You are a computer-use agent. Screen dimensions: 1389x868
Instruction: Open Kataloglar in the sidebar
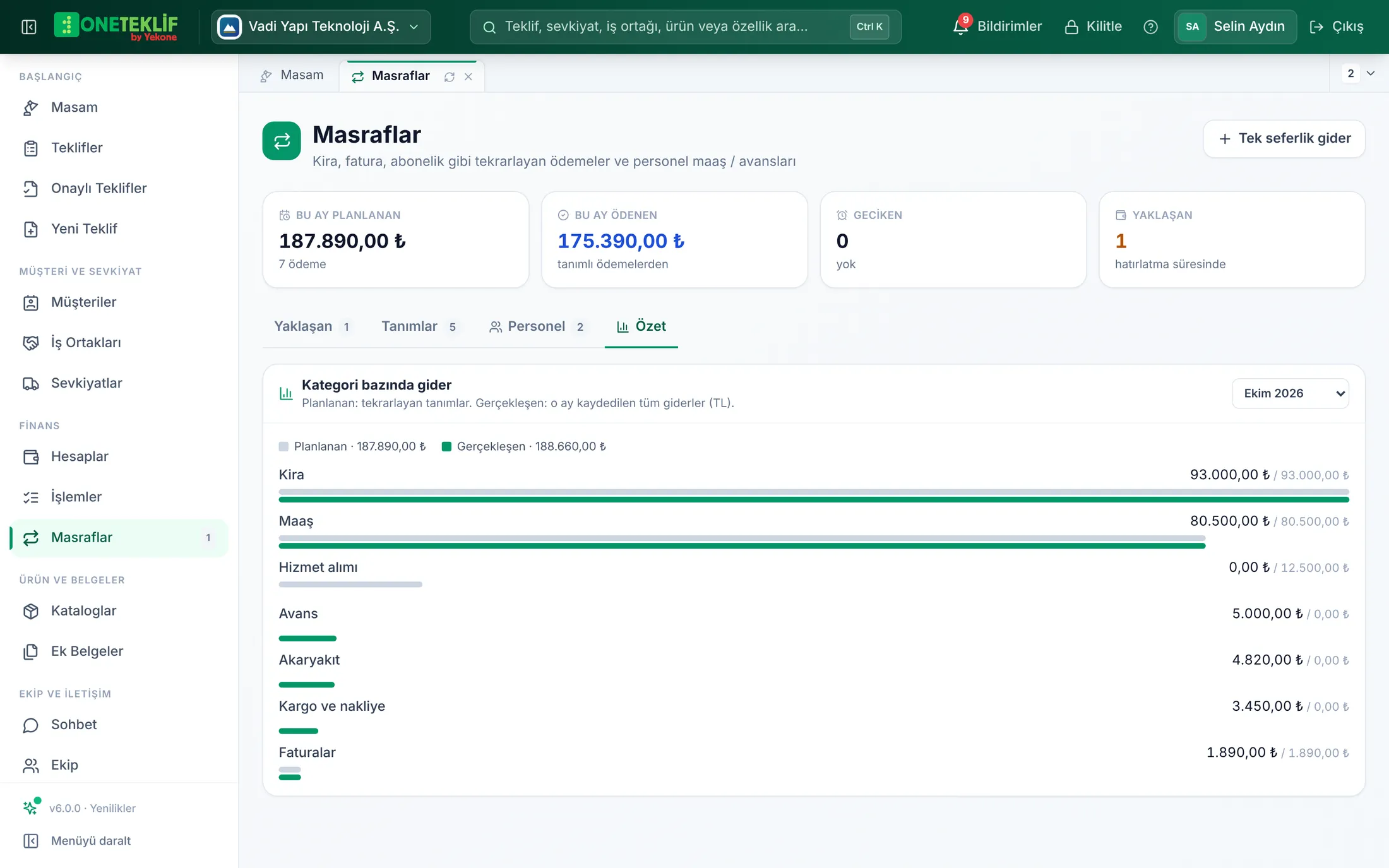point(119,611)
